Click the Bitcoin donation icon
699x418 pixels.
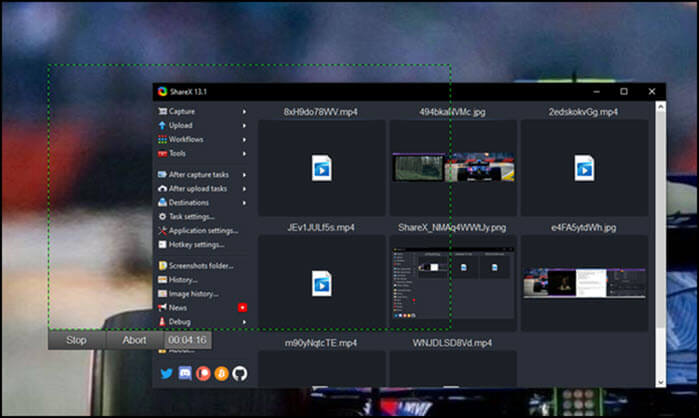[x=222, y=373]
